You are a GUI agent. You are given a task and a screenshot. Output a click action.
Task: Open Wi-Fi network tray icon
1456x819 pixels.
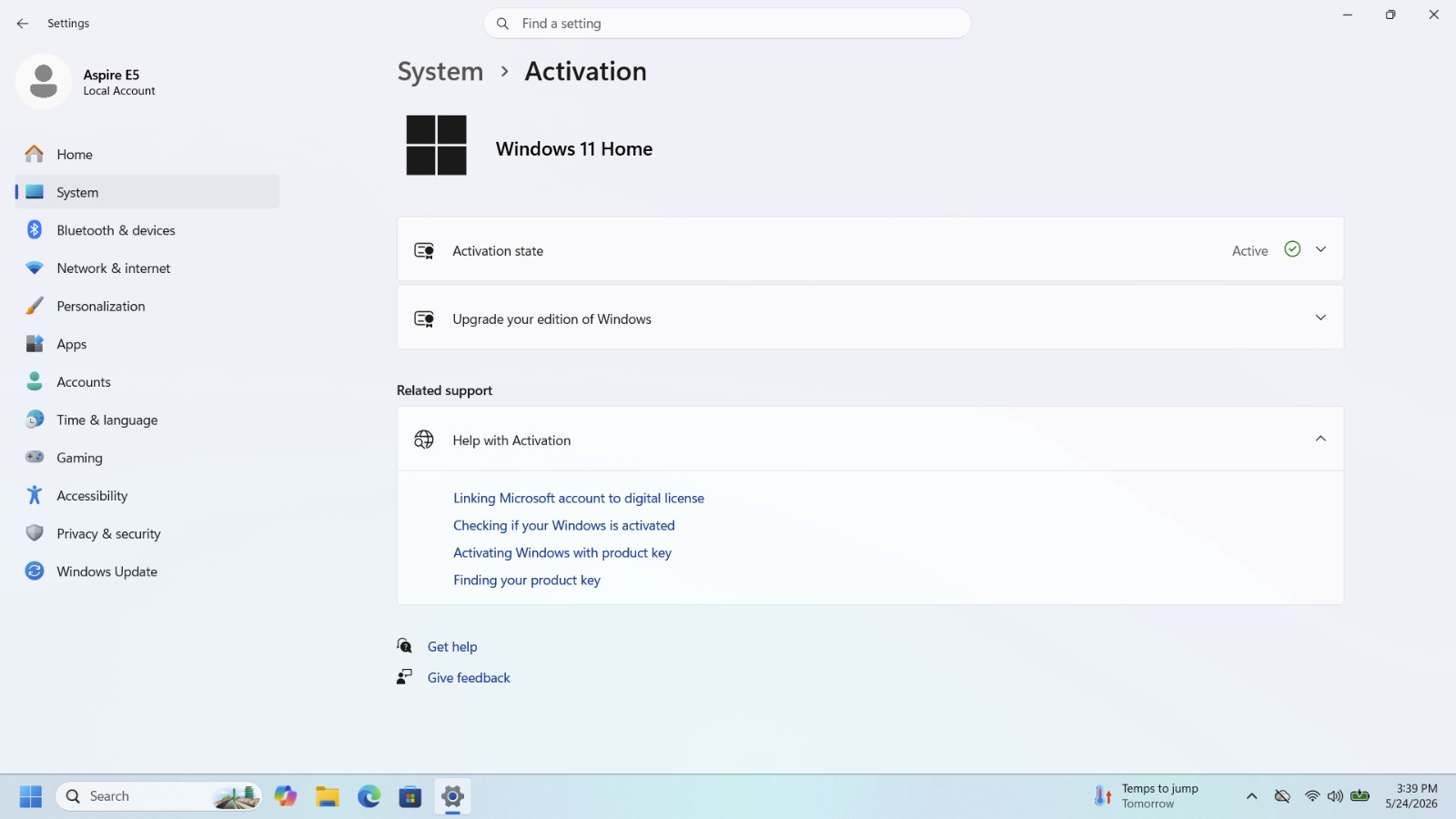click(x=1312, y=796)
